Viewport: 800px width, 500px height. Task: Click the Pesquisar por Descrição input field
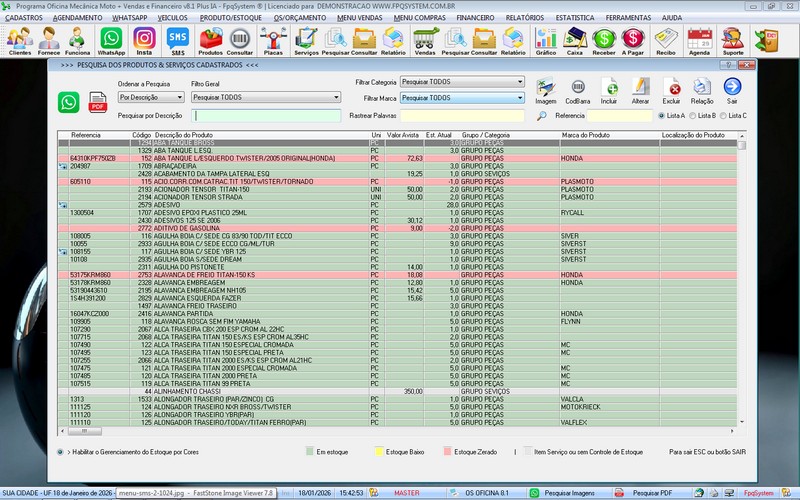point(266,116)
